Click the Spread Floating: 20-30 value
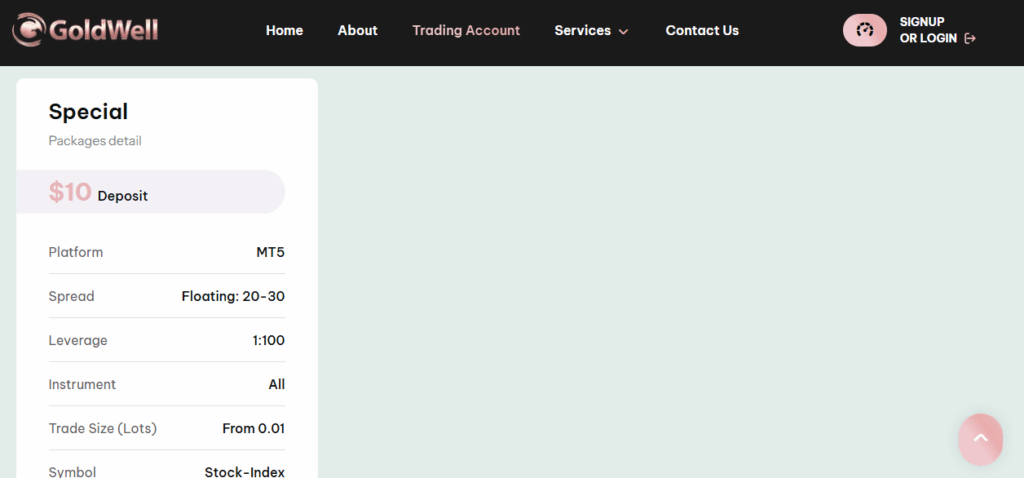 [x=233, y=296]
